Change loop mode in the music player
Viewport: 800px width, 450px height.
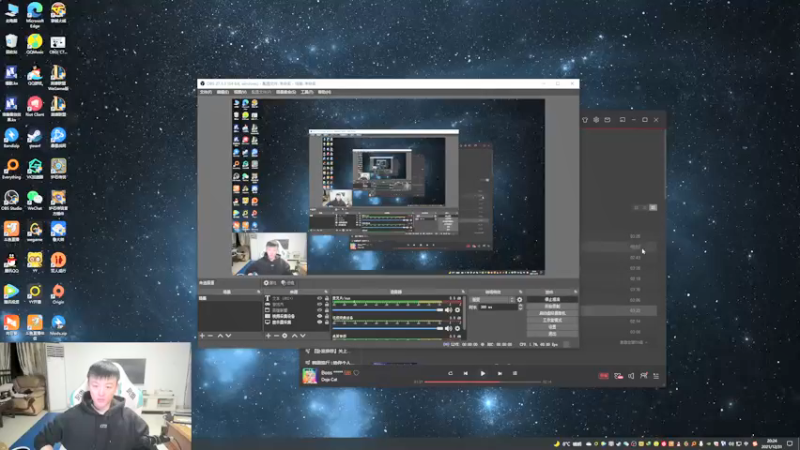tap(450, 373)
